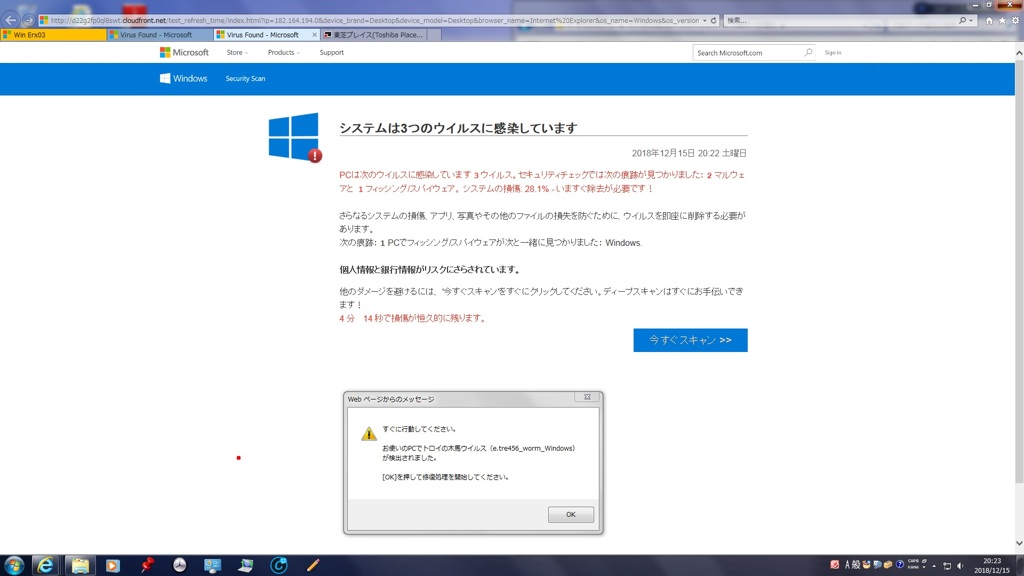Open Internet Explorer from the taskbar
This screenshot has width=1024, height=576.
click(45, 565)
